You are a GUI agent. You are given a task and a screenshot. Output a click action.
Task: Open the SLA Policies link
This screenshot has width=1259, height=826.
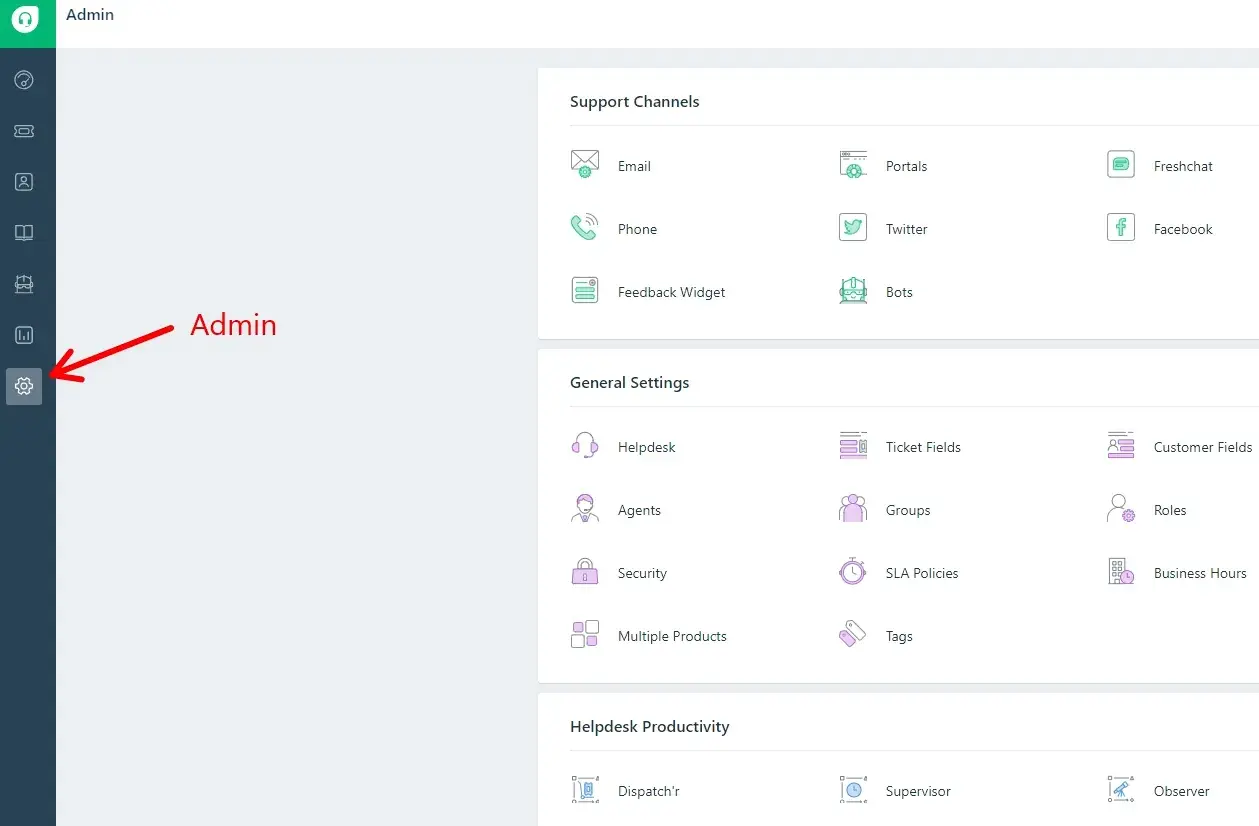[922, 573]
